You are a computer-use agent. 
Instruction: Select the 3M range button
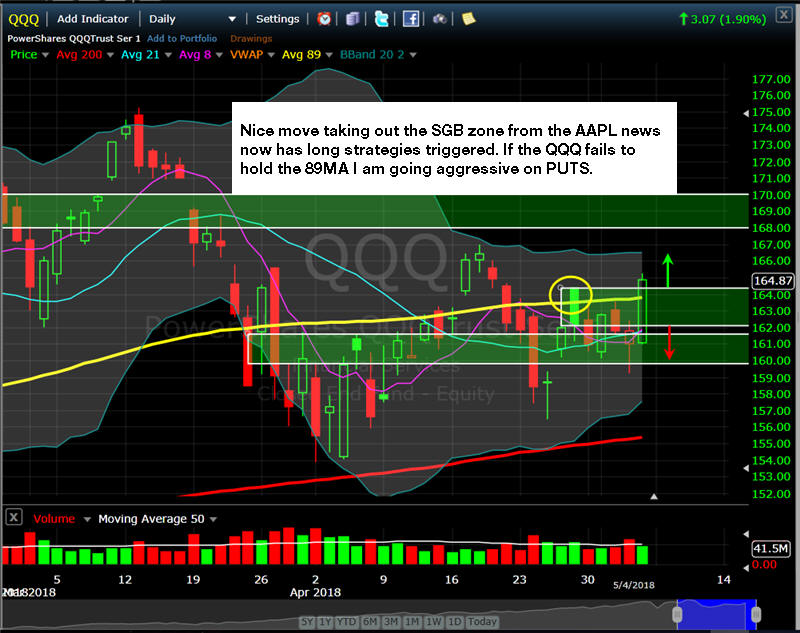tap(391, 621)
